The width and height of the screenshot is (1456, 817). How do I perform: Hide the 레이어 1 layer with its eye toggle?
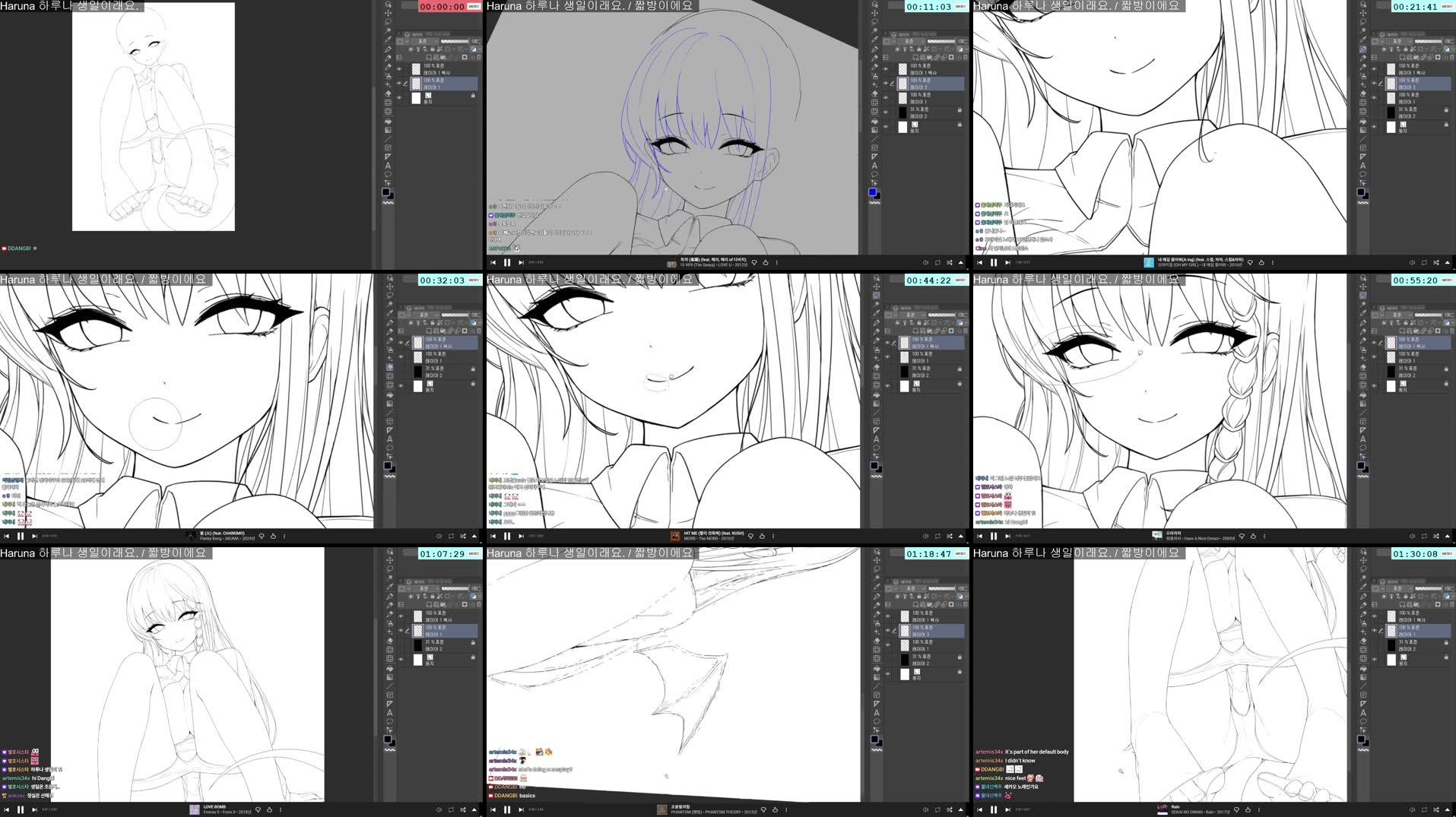(399, 84)
